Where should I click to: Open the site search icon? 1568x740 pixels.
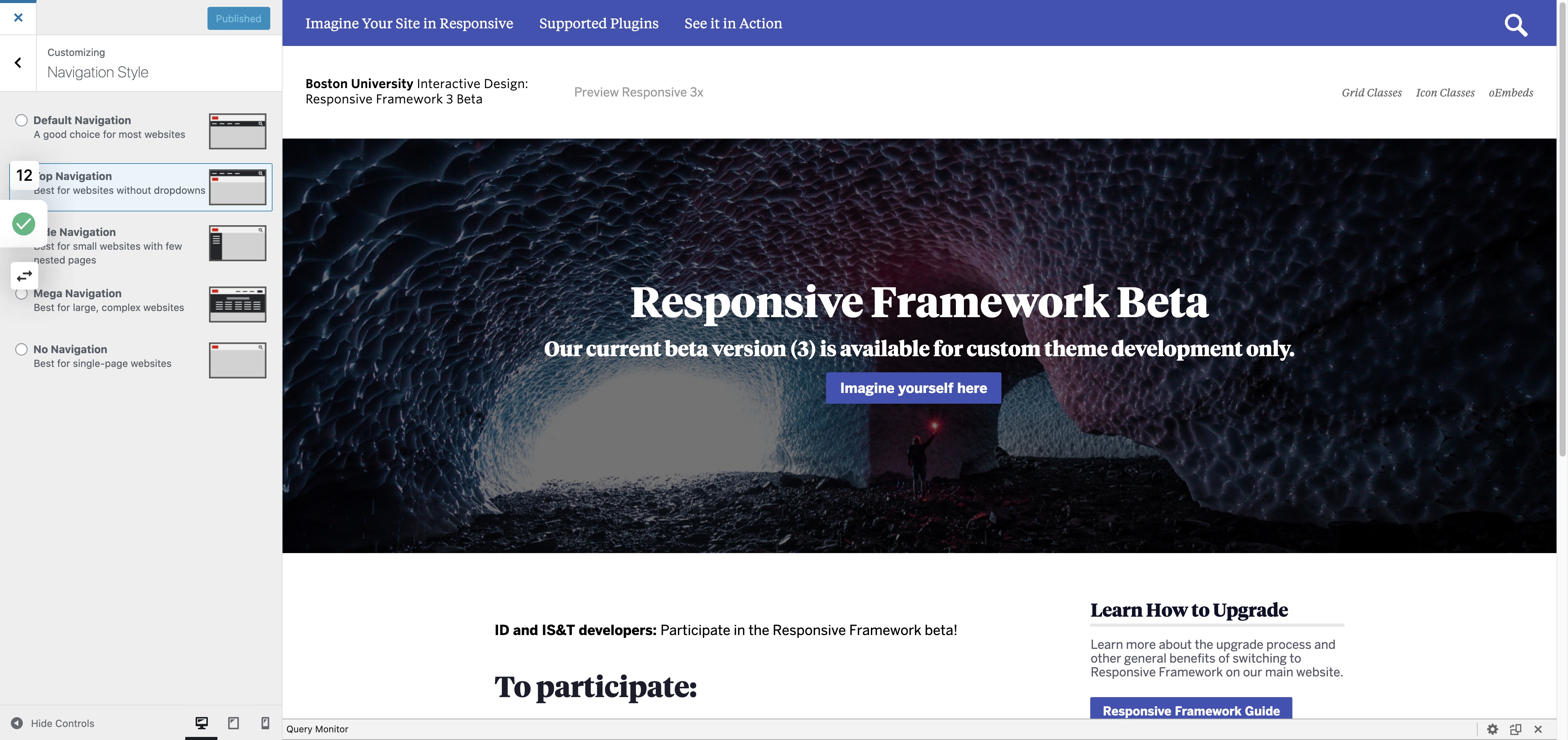coord(1516,25)
